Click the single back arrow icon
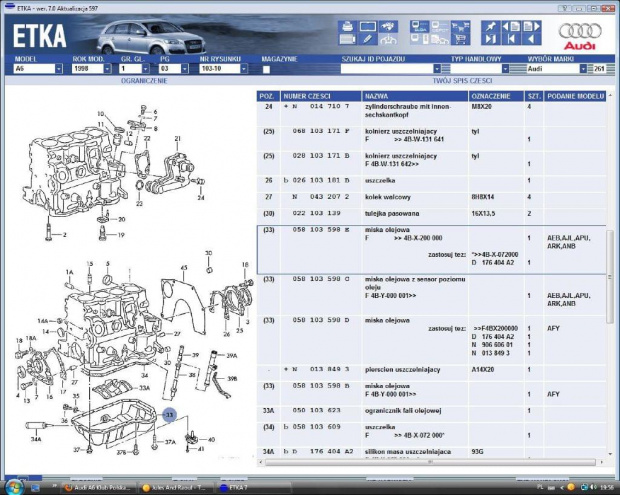Viewport: 620px width, 495px height. click(x=531, y=39)
